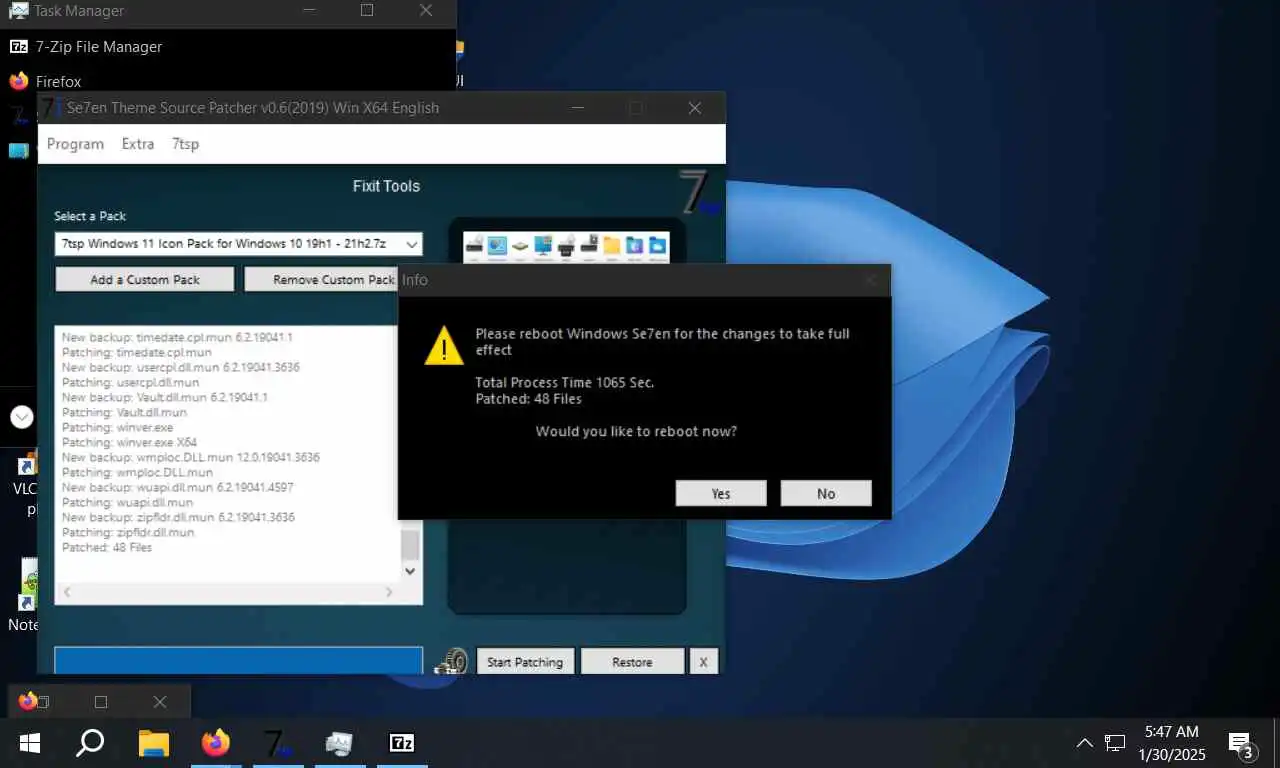
Task: Click 'Total Process Time 1065 Sec.' text
Action: (565, 383)
